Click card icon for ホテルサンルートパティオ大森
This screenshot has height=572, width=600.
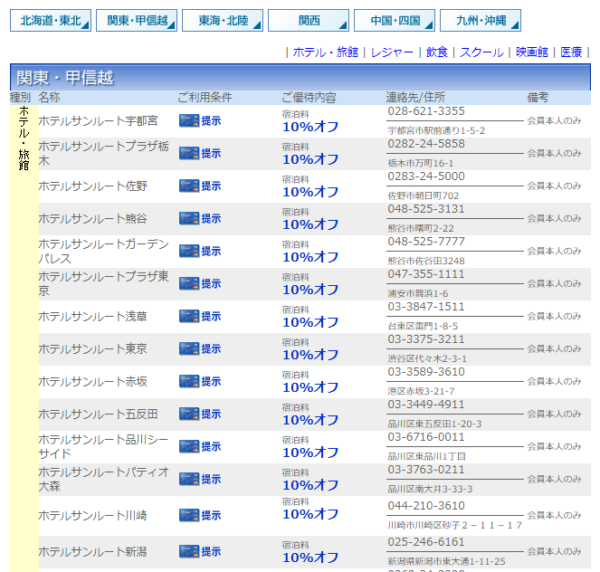point(189,479)
